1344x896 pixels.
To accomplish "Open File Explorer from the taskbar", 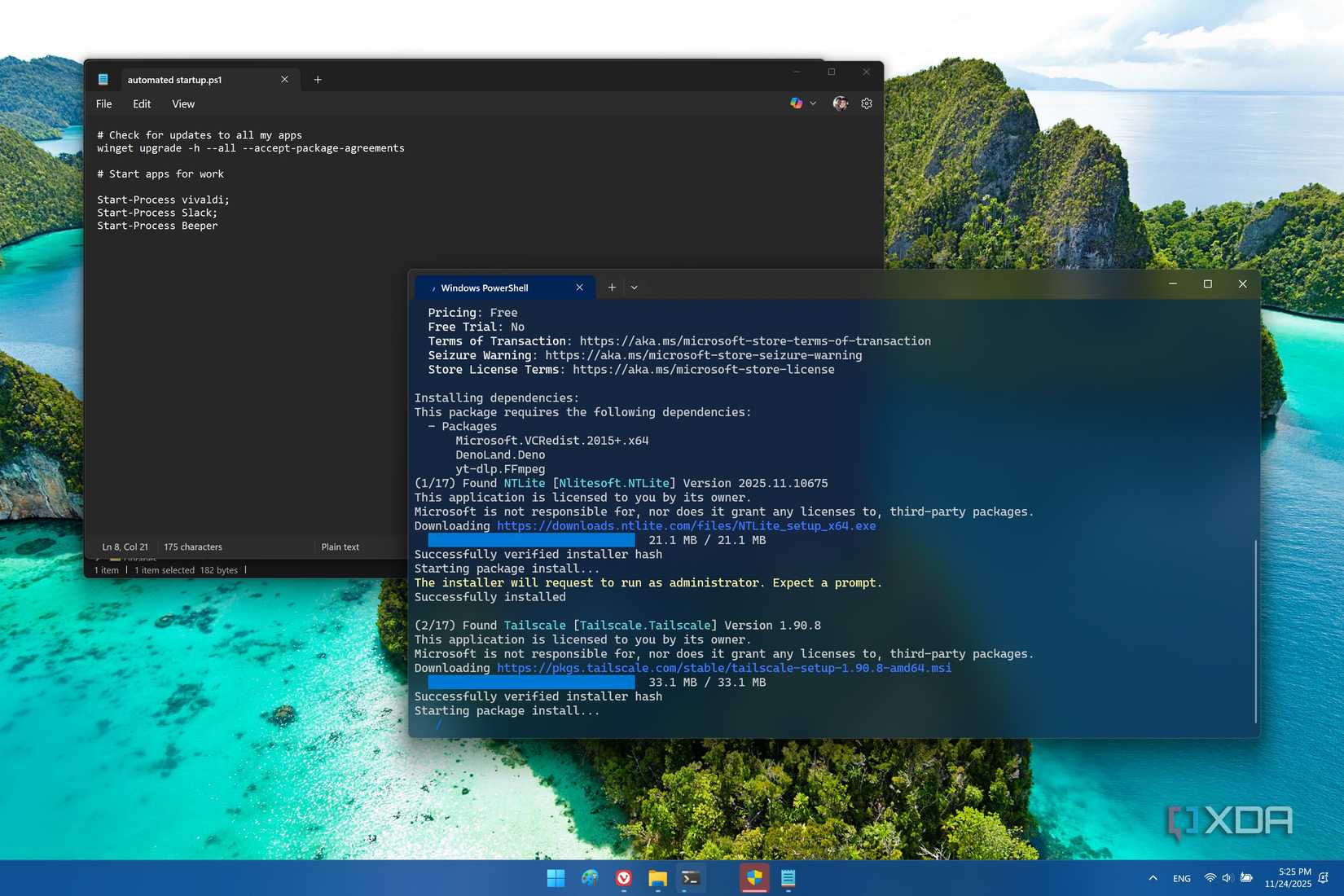I will click(657, 878).
